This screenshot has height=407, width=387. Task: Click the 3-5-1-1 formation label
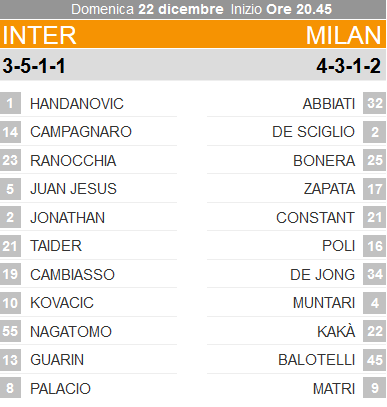pos(34,66)
